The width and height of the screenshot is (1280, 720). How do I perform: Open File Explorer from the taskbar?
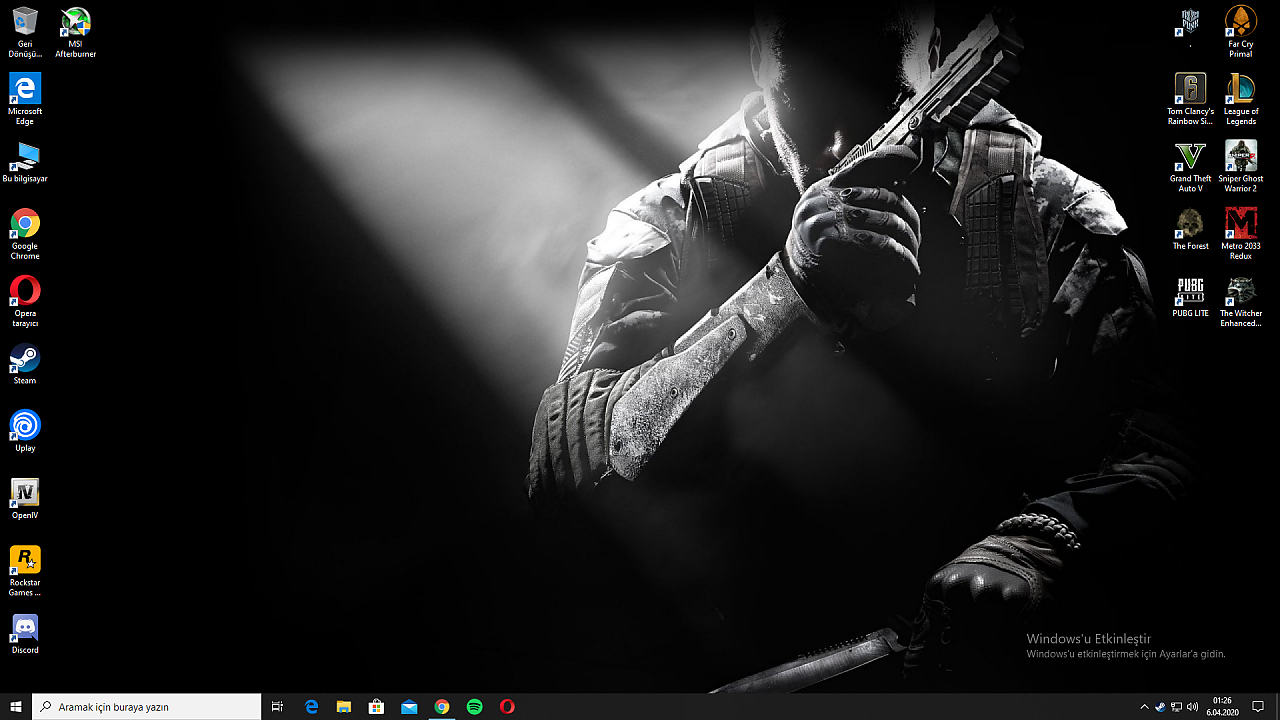coord(344,706)
